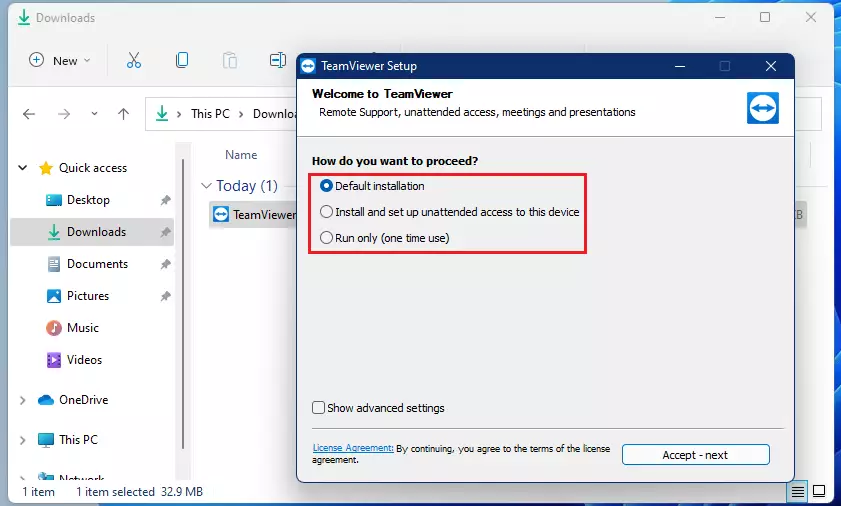Collapse the Quick access tree node
The width and height of the screenshot is (841, 506).
23,168
